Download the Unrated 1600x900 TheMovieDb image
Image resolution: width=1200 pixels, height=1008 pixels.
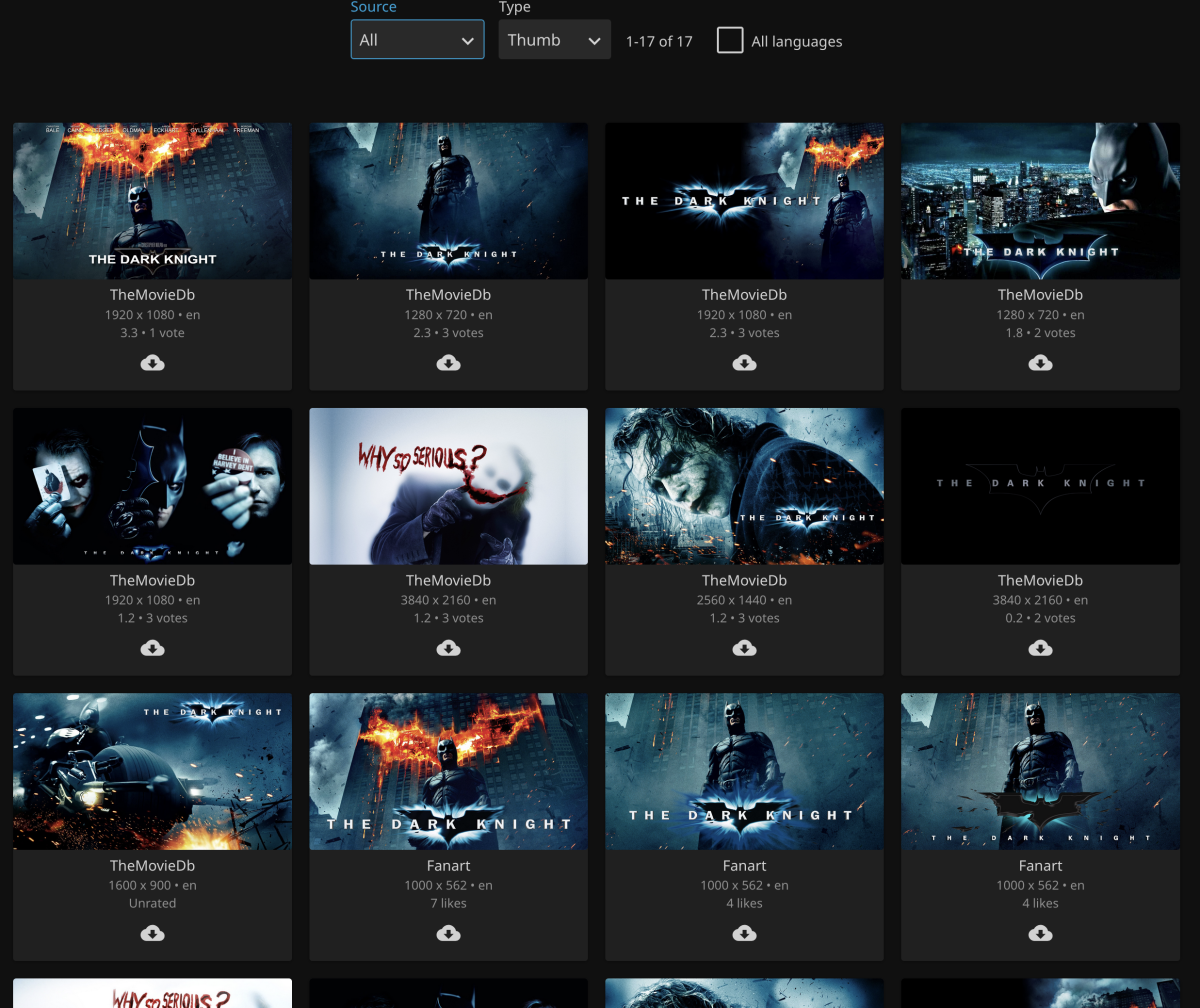[x=152, y=933]
